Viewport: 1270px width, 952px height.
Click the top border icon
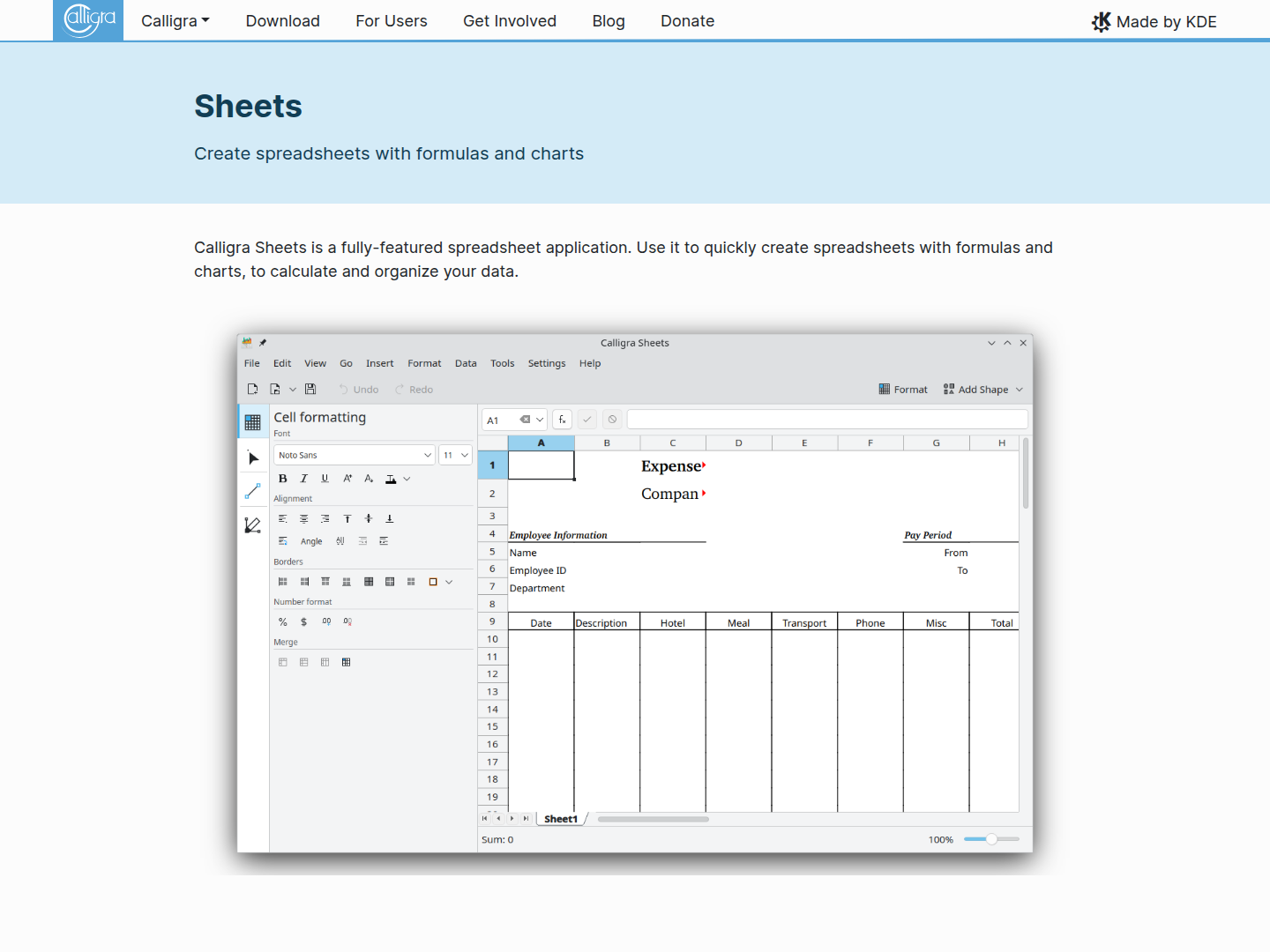click(325, 582)
